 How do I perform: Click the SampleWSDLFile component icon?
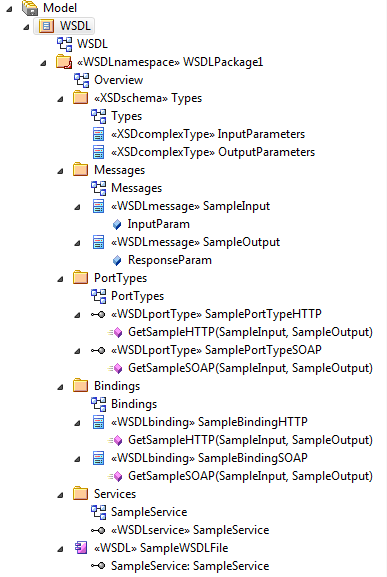coord(81,548)
